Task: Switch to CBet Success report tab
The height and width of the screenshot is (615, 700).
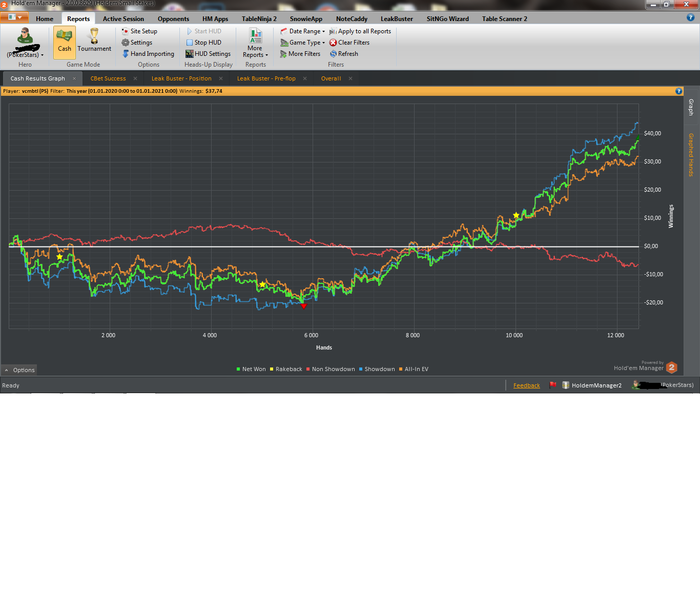Action: pyautogui.click(x=108, y=79)
